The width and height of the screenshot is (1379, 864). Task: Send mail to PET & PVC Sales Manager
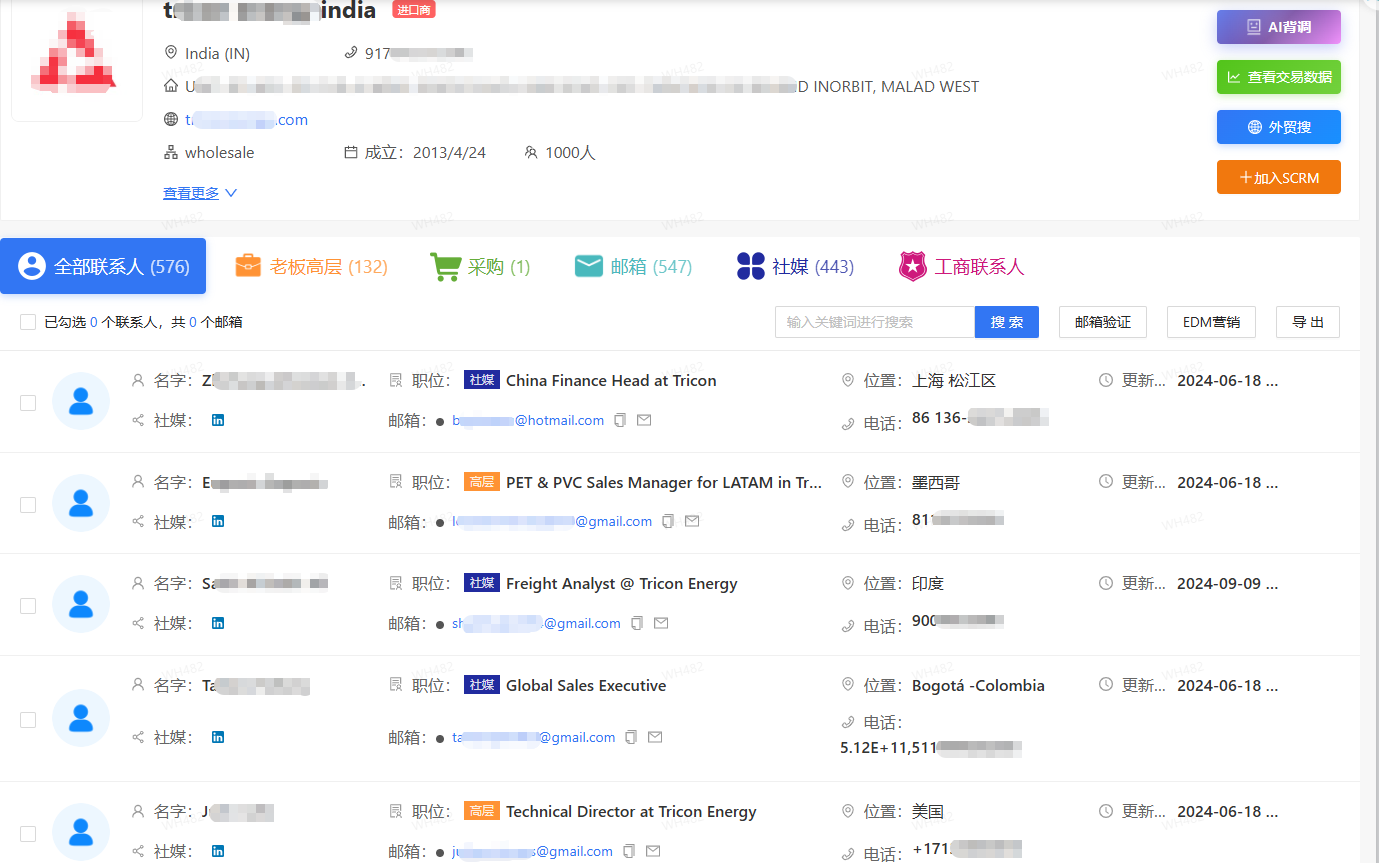[692, 521]
